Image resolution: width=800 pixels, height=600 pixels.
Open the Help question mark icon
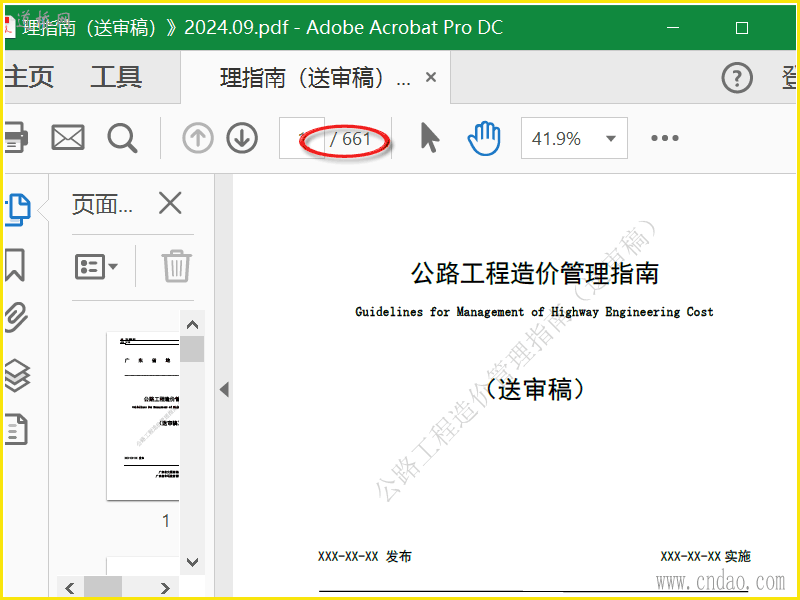pos(737,78)
